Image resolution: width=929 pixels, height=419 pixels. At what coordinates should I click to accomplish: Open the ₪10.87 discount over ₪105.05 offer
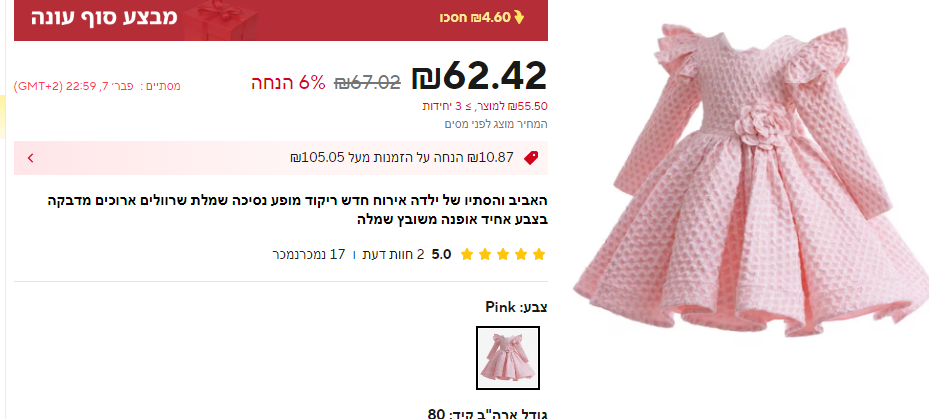pos(402,158)
